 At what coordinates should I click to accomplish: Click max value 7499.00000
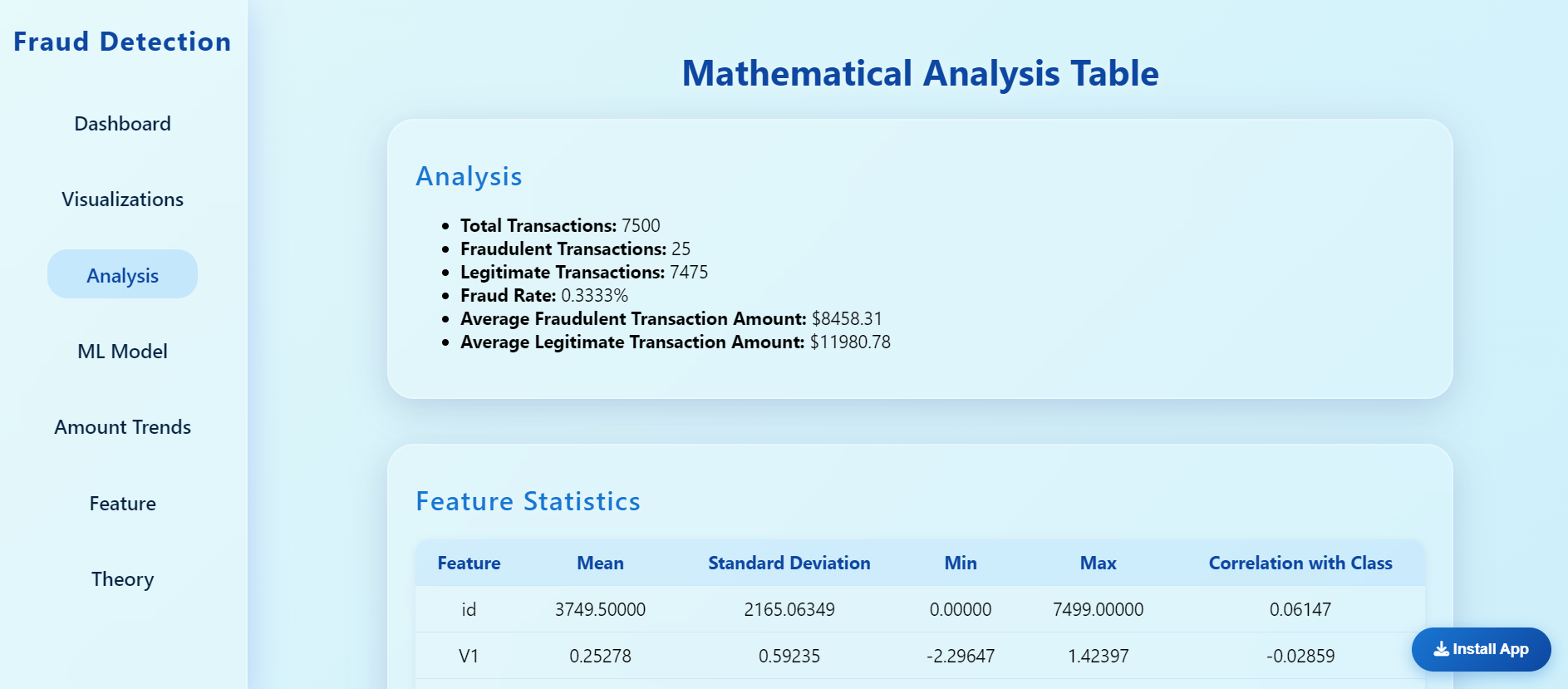click(1098, 609)
